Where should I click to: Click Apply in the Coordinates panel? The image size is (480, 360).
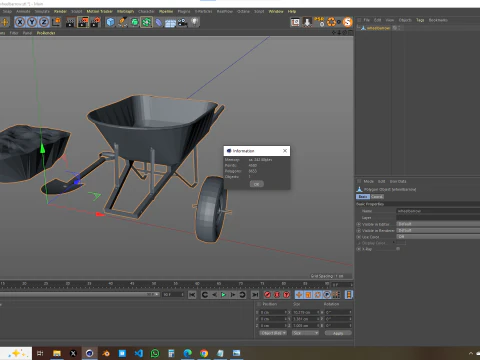coord(338,333)
